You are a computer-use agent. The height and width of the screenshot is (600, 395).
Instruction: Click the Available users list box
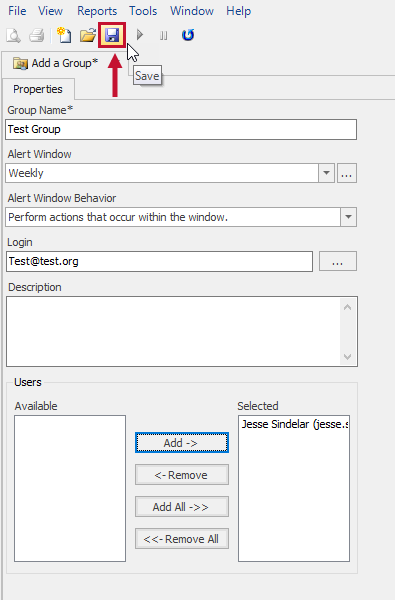pos(70,489)
